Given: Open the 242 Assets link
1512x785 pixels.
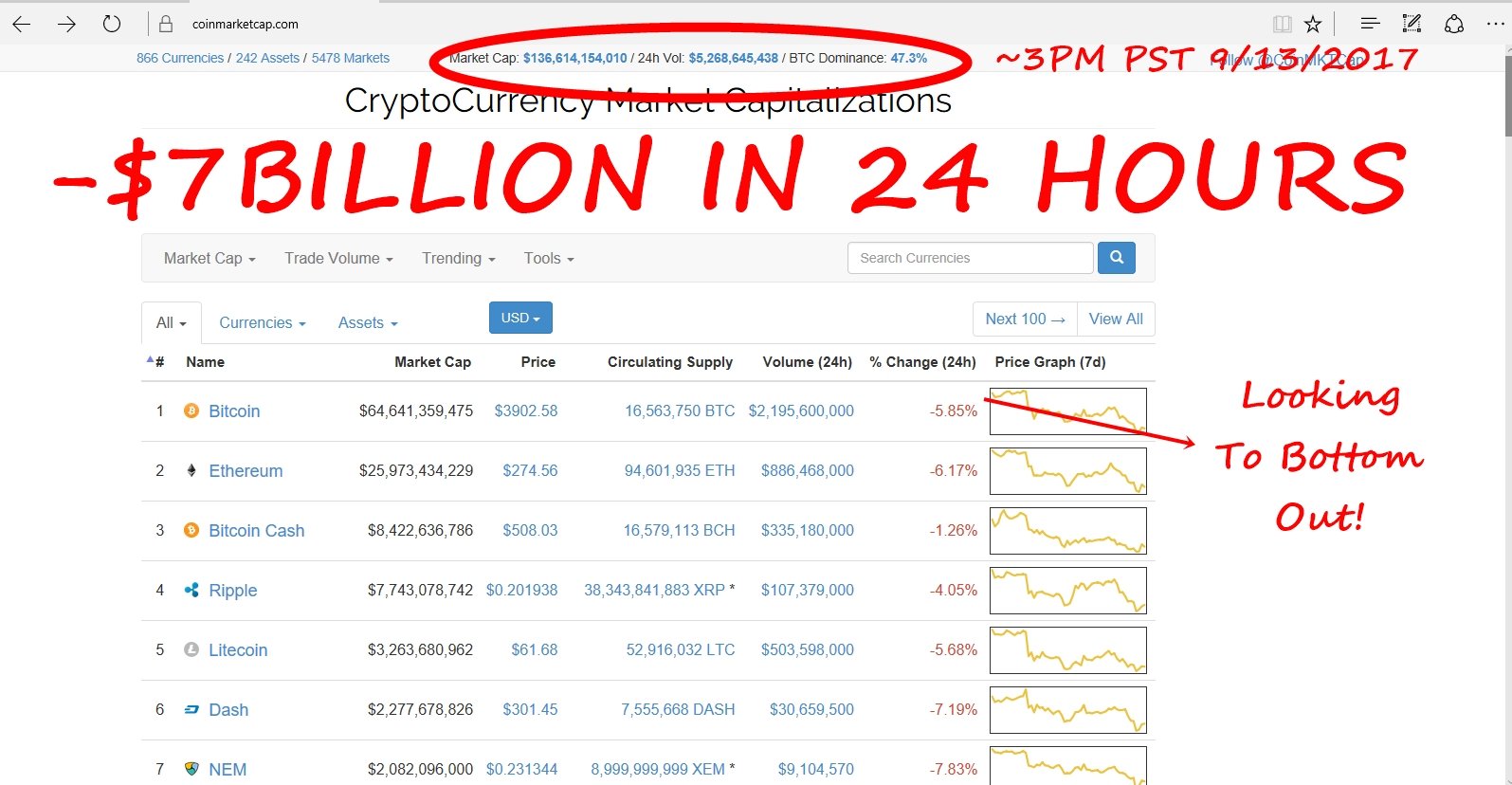Looking at the screenshot, I should point(267,58).
